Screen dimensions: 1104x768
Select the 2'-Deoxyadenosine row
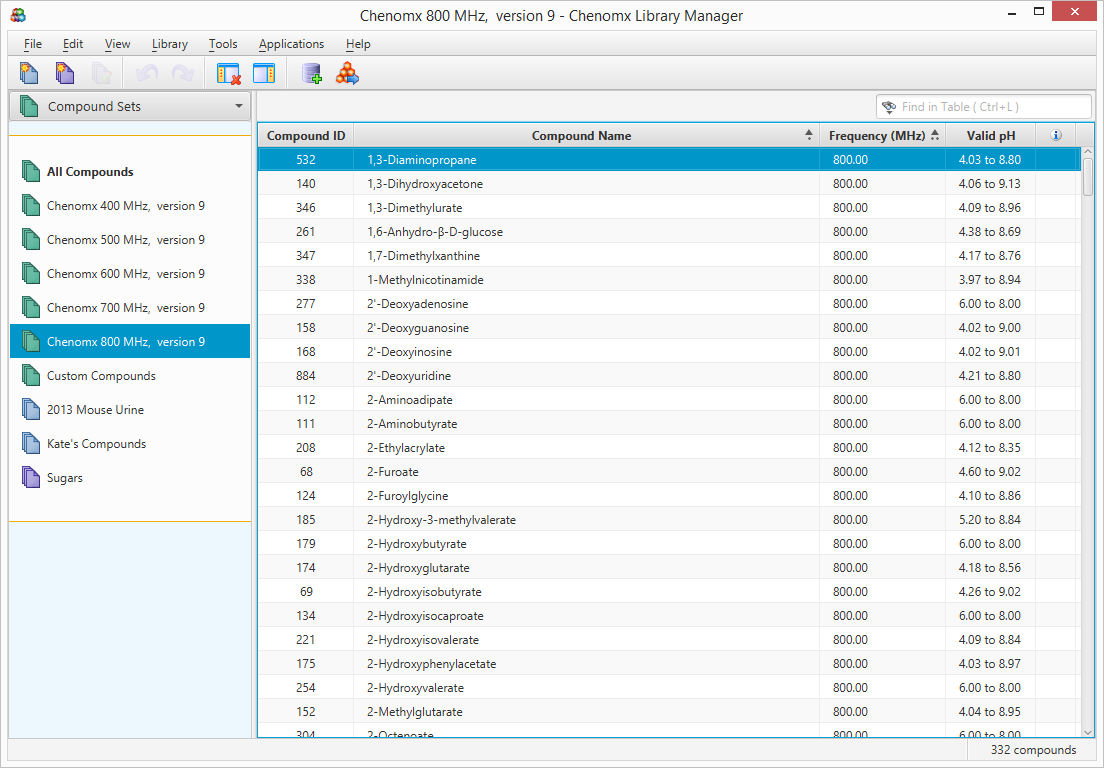669,303
